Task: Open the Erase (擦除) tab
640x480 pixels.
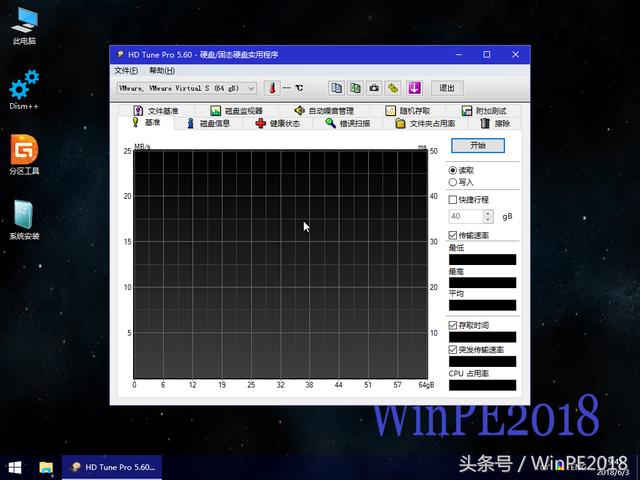Action: 495,123
